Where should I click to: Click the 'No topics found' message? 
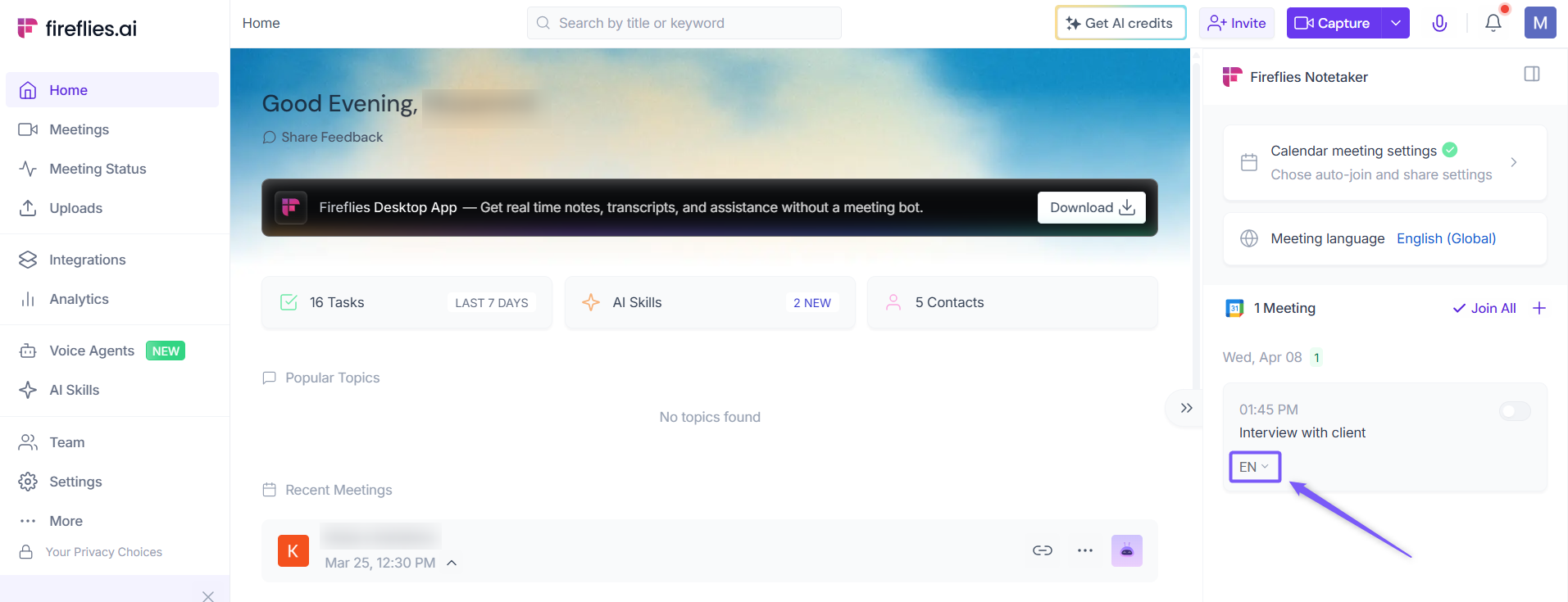click(710, 417)
